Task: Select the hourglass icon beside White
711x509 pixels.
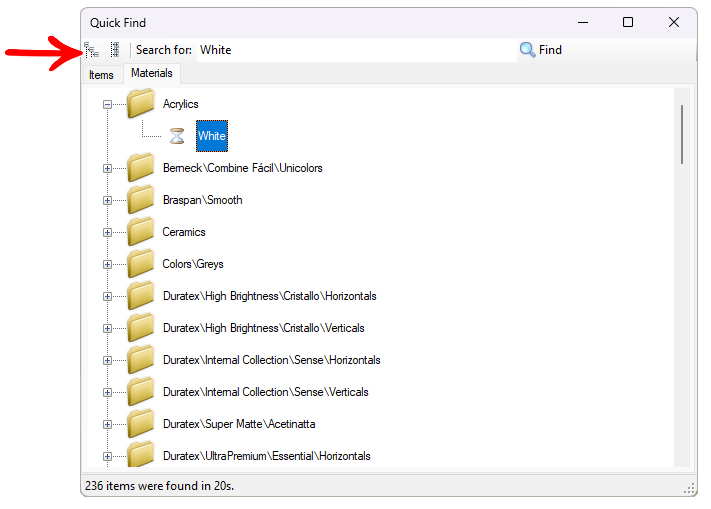Action: pyautogui.click(x=177, y=136)
